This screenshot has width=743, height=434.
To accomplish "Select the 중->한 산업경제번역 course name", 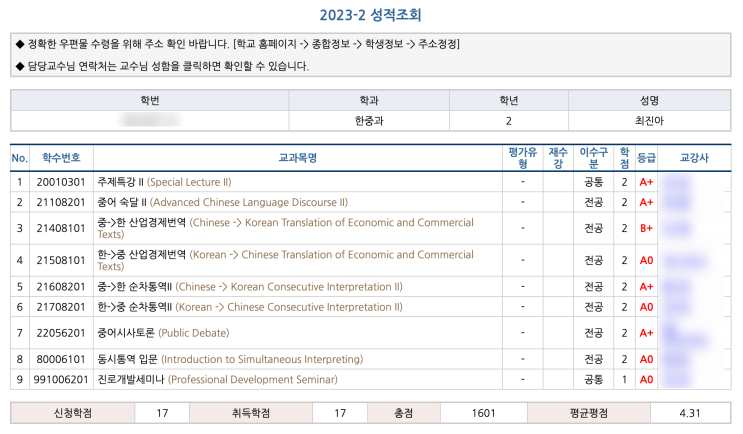I will click(x=285, y=228).
